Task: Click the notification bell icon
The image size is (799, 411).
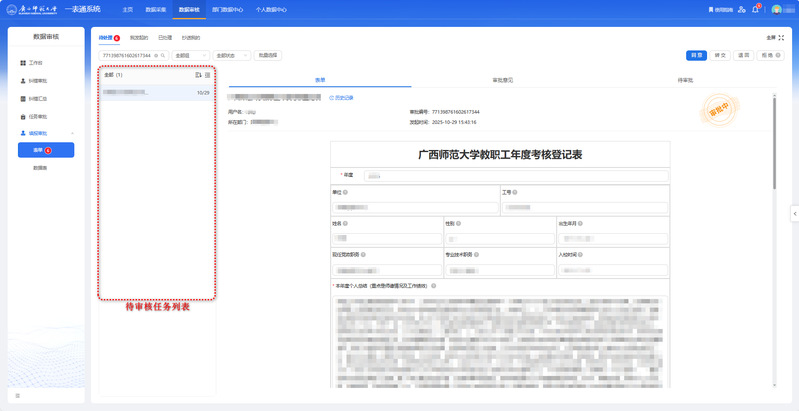Action: tap(755, 9)
